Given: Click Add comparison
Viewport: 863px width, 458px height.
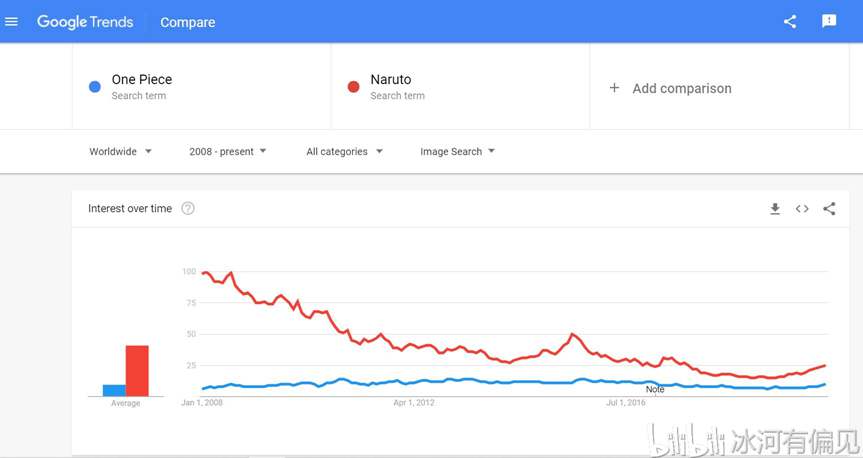Looking at the screenshot, I should (682, 88).
